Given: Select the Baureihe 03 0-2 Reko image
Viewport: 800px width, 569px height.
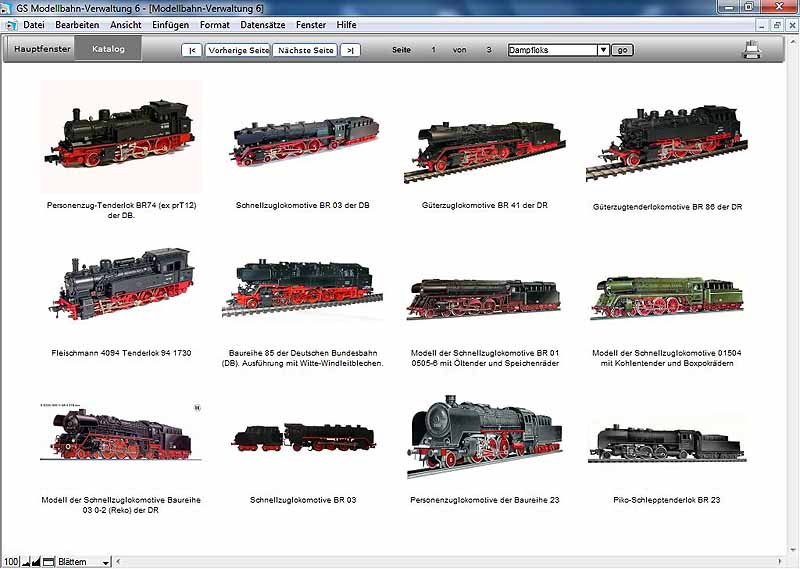Looking at the screenshot, I should click(x=121, y=432).
